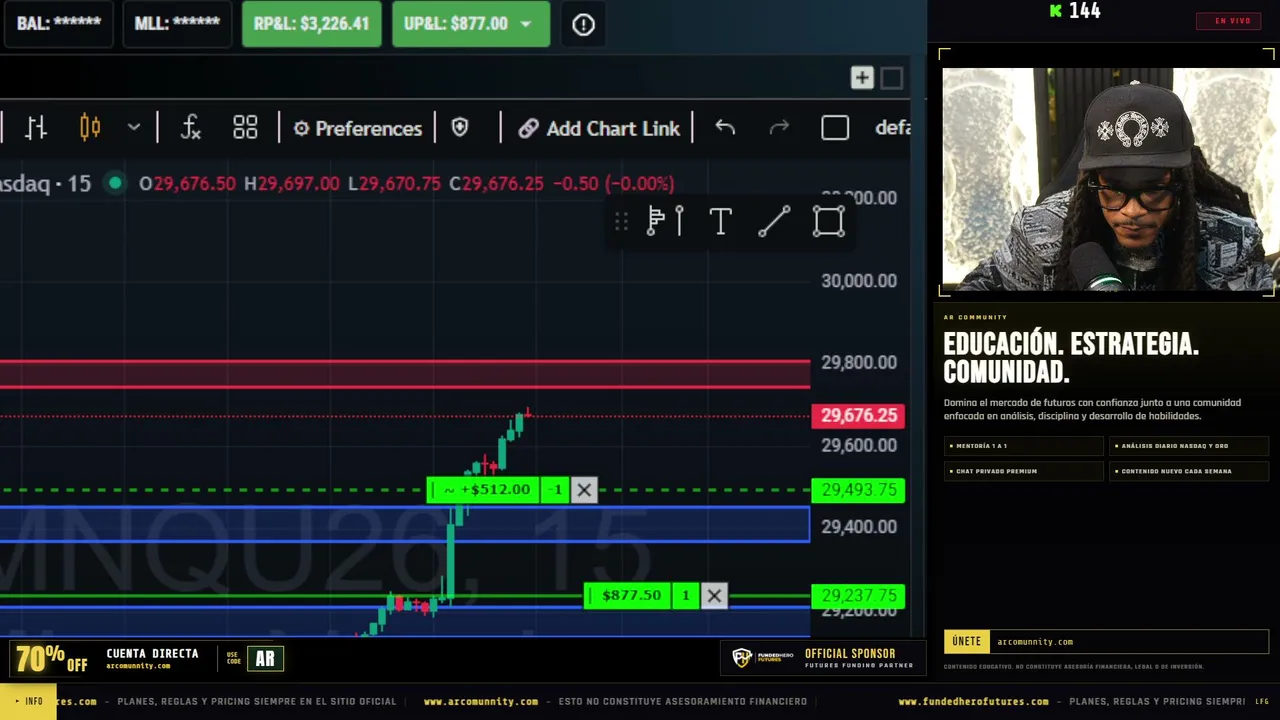Image resolution: width=1280 pixels, height=720 pixels.
Task: Click Mentoría 1 a 1 feature
Action: click(x=1024, y=446)
